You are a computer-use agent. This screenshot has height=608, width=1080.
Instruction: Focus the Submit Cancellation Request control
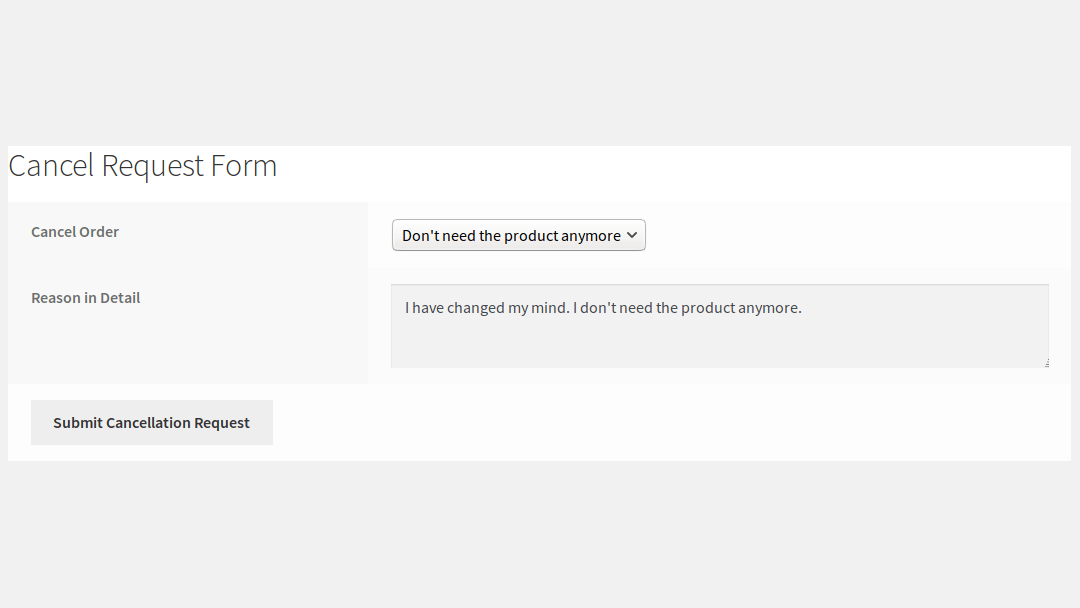[151, 422]
